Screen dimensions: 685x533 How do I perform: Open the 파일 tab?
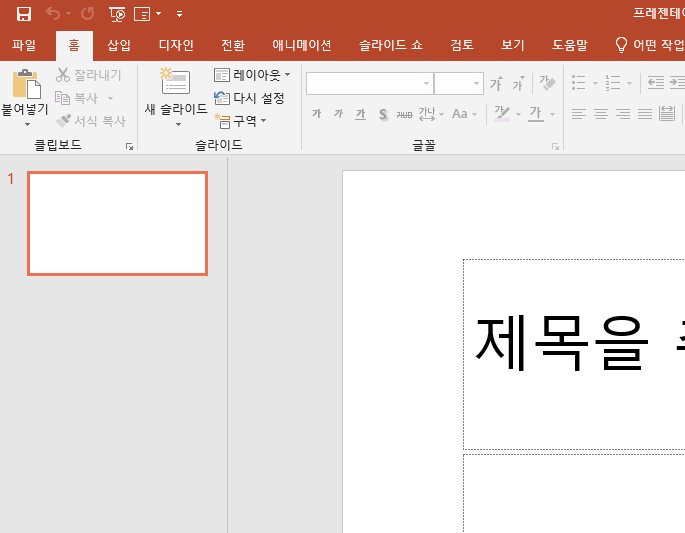pyautogui.click(x=24, y=45)
